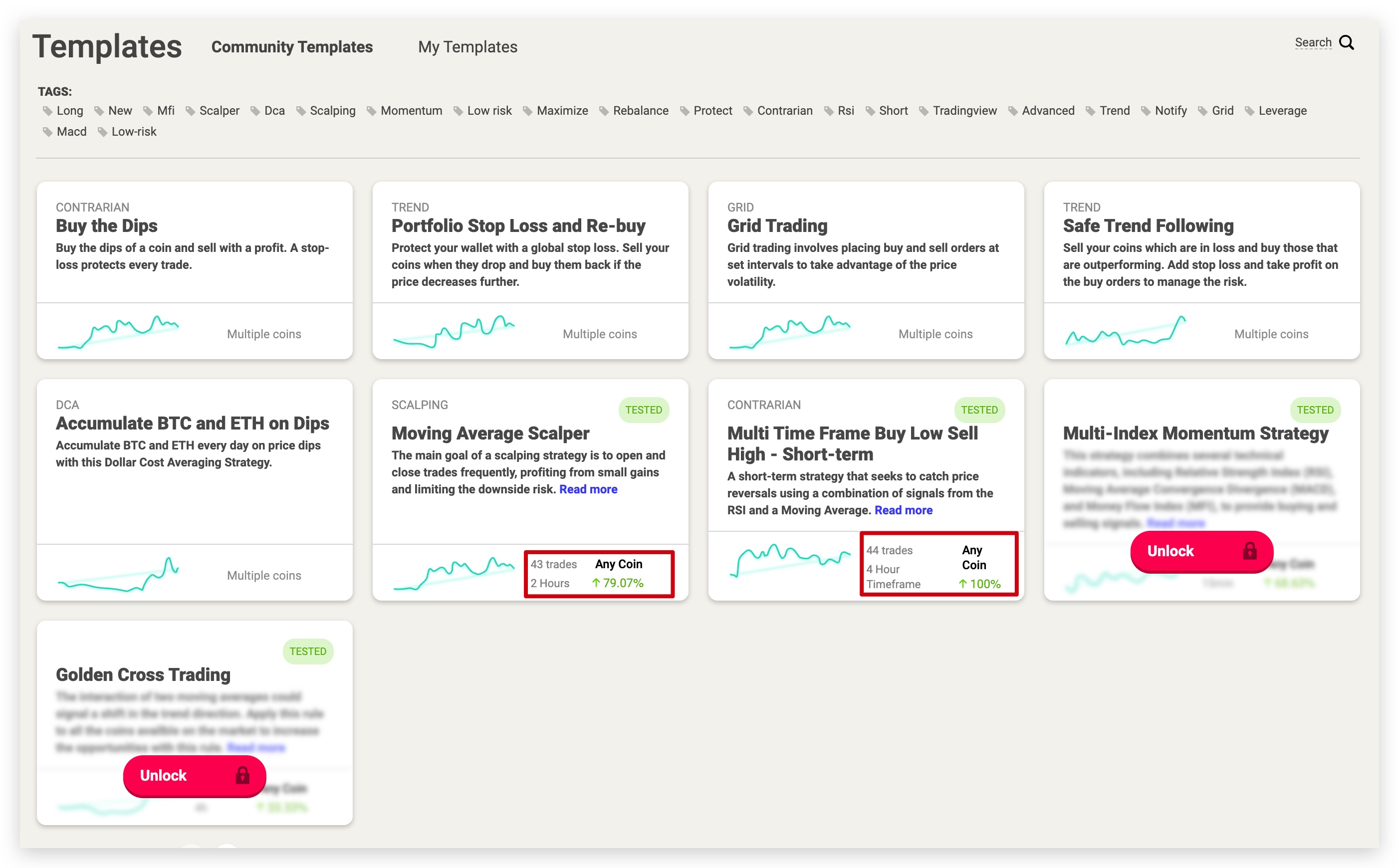Screen dimensions: 1399x868
Task: Click the search magnifier icon
Action: click(1346, 43)
